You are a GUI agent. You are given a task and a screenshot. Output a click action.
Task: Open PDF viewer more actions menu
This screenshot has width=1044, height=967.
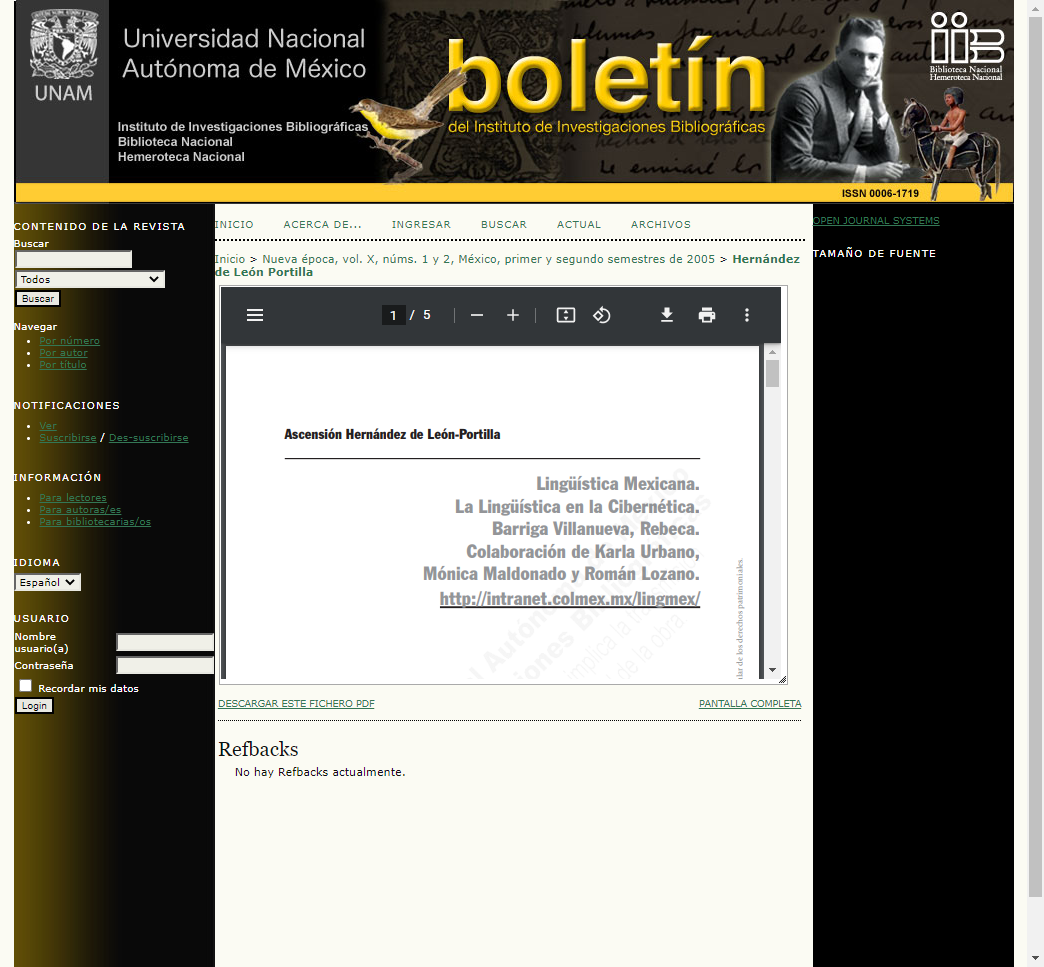[x=747, y=315]
